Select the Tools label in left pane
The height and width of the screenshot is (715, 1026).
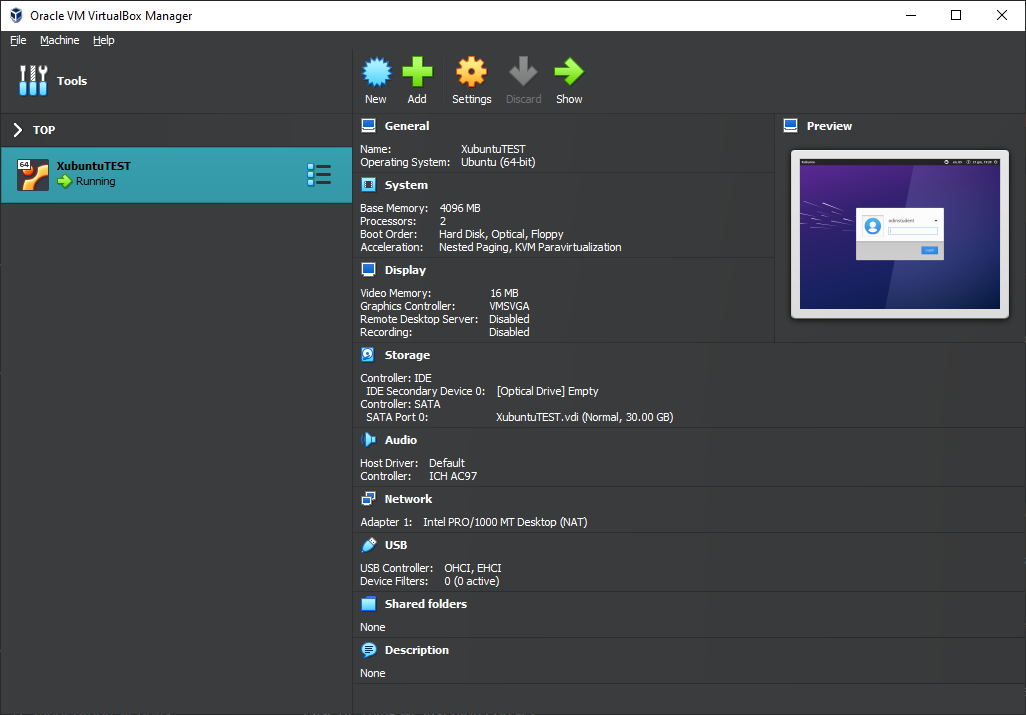tap(72, 81)
